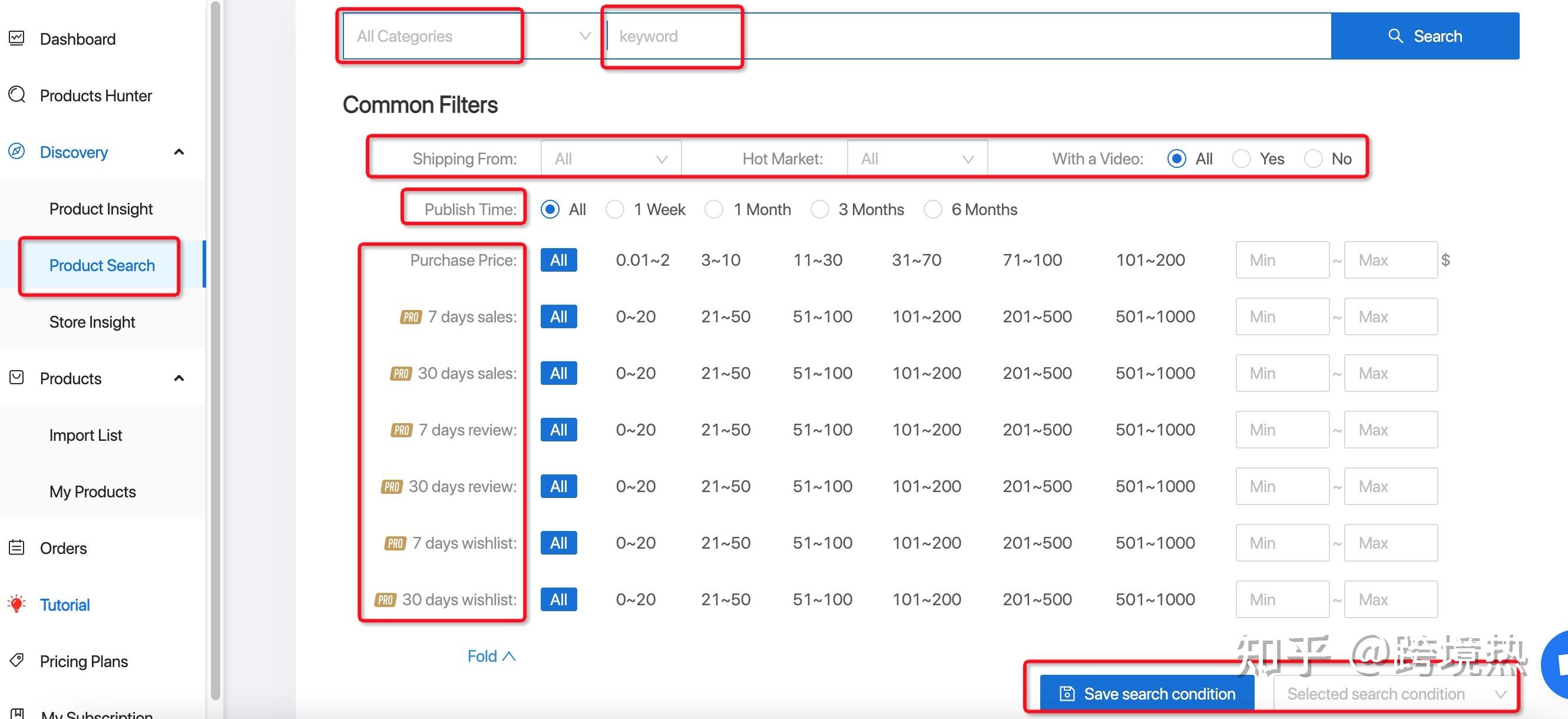This screenshot has height=719, width=1568.
Task: Click the Tutorial lightbulb icon
Action: 17,604
